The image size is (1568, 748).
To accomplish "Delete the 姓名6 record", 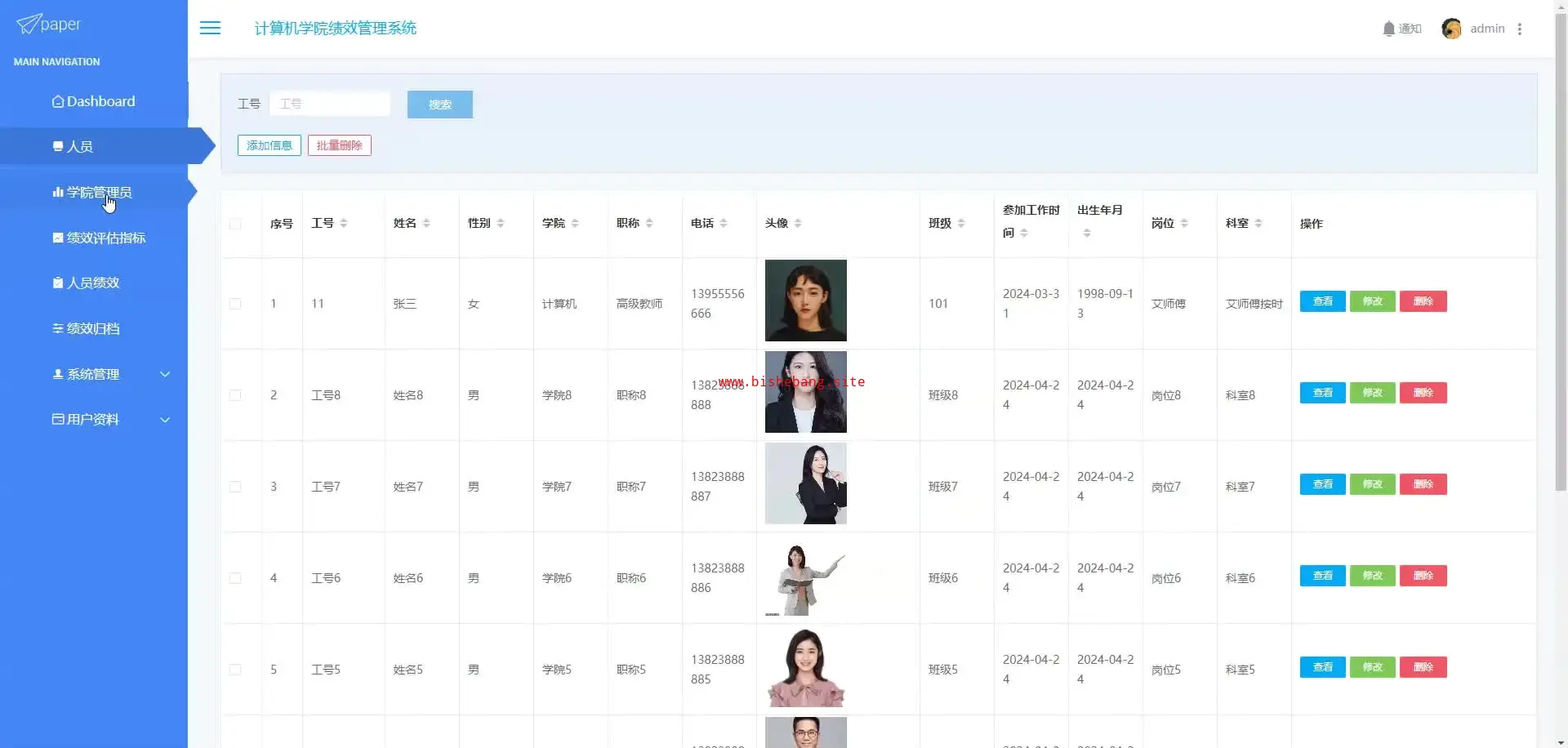I will coord(1423,576).
